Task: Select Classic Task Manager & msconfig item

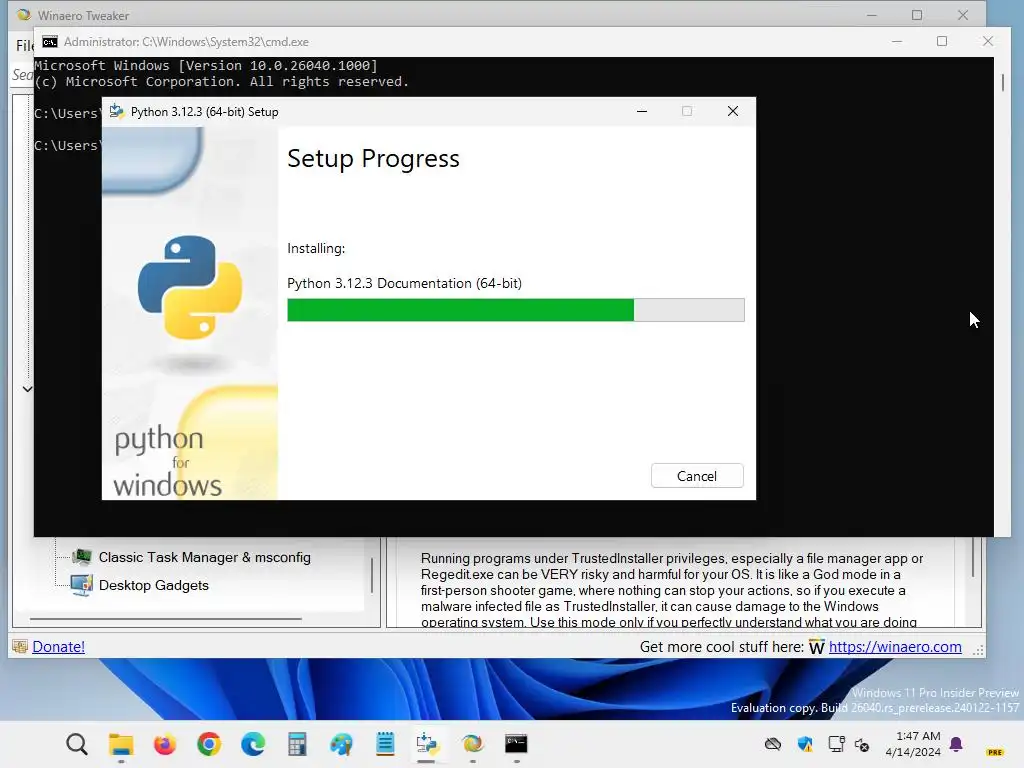Action: (204, 557)
